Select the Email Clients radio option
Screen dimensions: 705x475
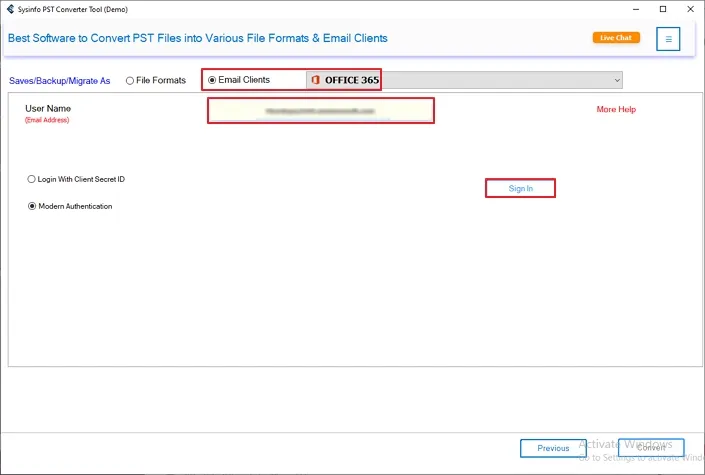[239, 80]
